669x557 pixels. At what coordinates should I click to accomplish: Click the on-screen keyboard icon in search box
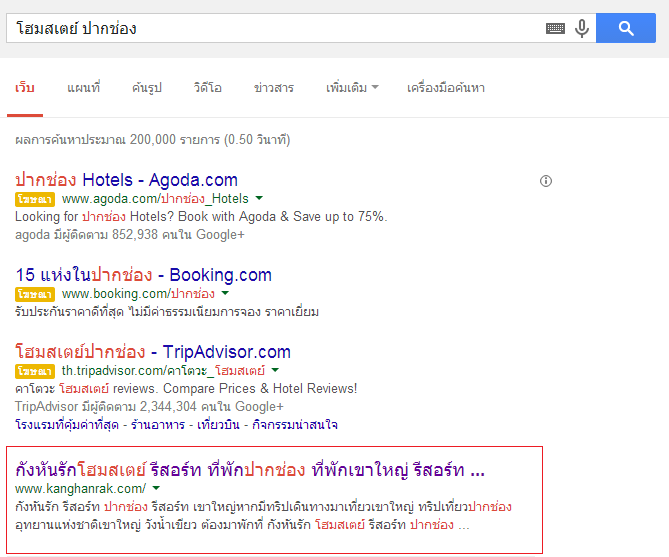point(555,29)
